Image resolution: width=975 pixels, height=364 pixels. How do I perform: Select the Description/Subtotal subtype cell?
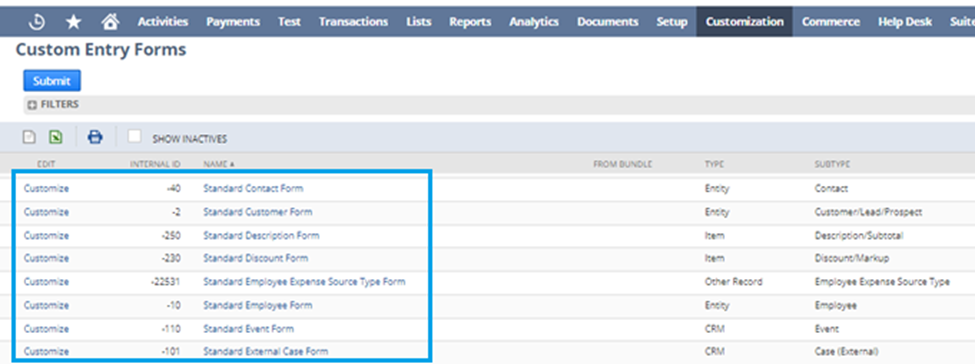pos(859,235)
